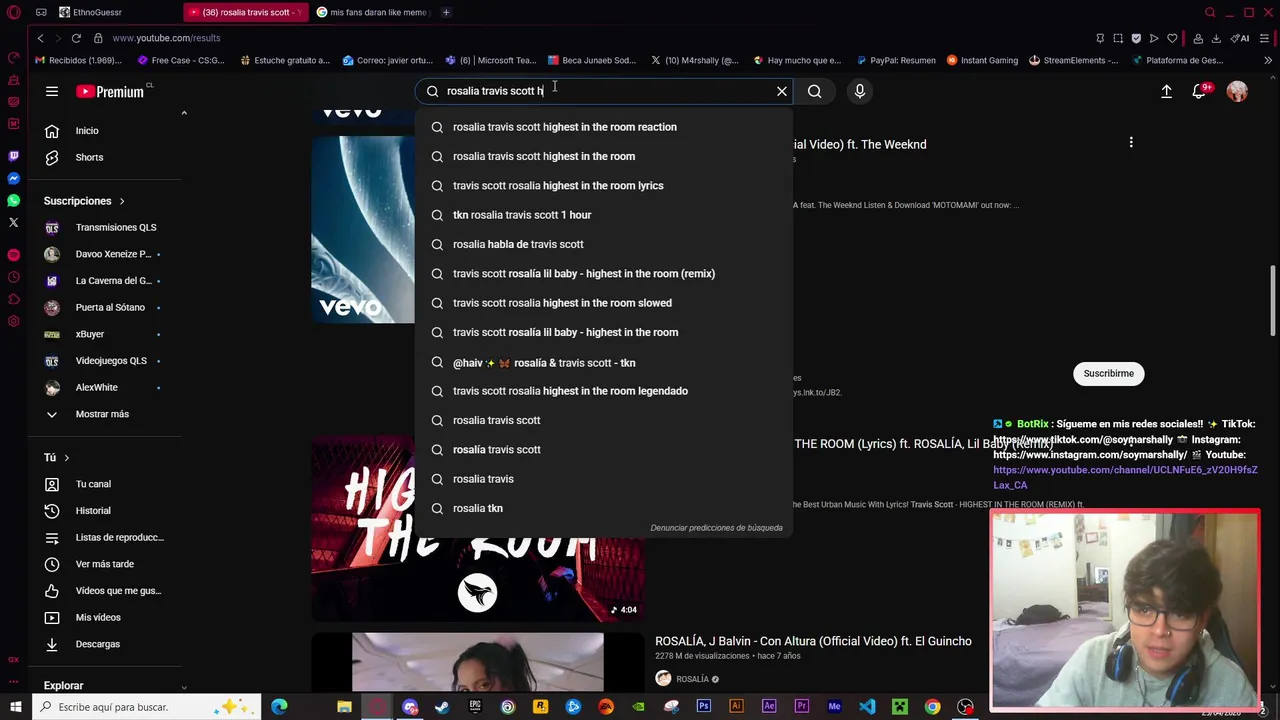Open the Opera menu logo
The width and height of the screenshot is (1280, 720).
[x=13, y=13]
